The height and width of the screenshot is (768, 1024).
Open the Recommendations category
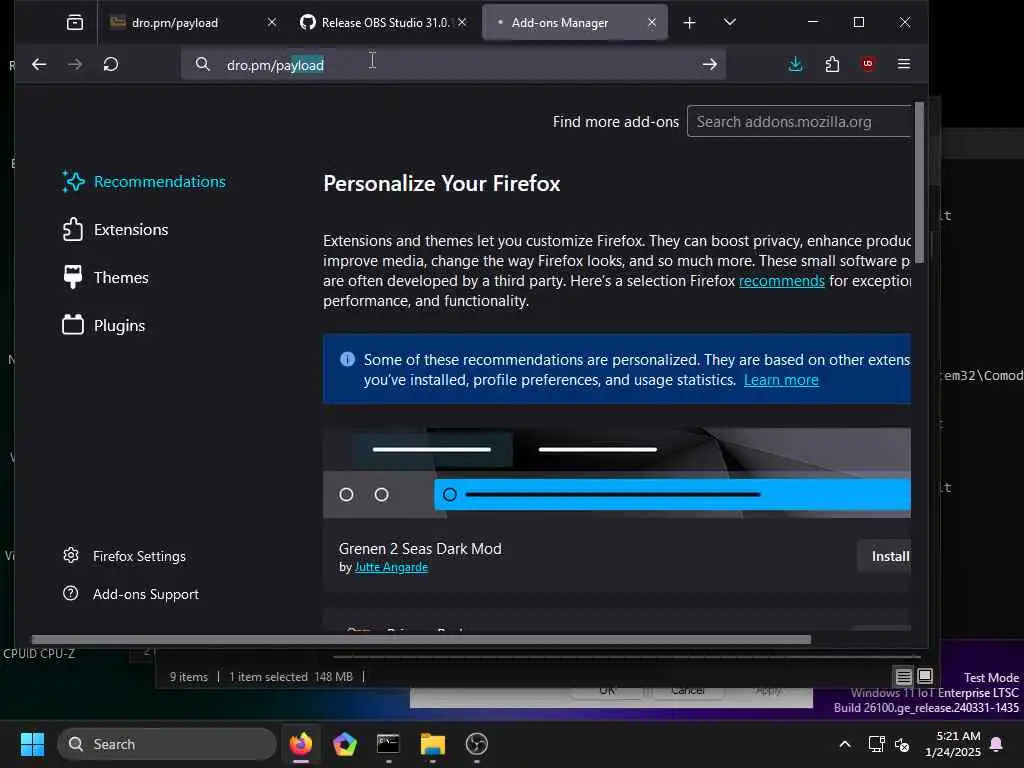(x=144, y=182)
